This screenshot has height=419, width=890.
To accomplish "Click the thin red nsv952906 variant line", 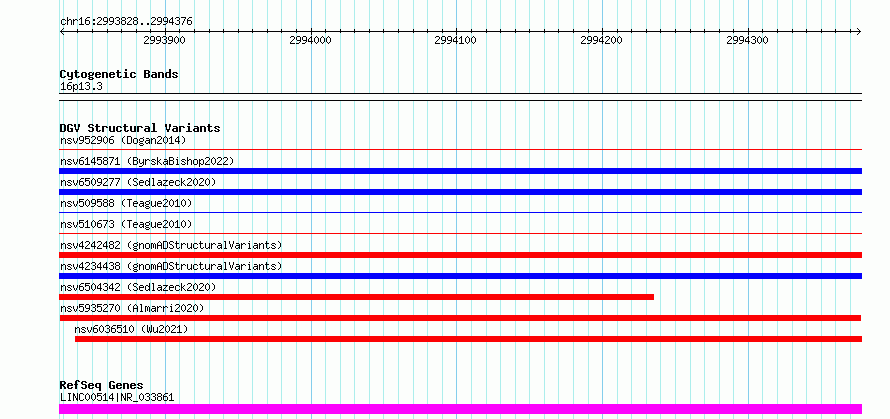I will click(x=460, y=149).
